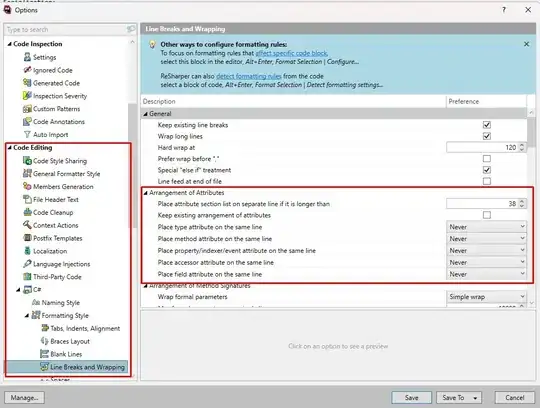This screenshot has width=540, height=408.
Task: Open the affect specific code block link
Action: tap(291, 53)
